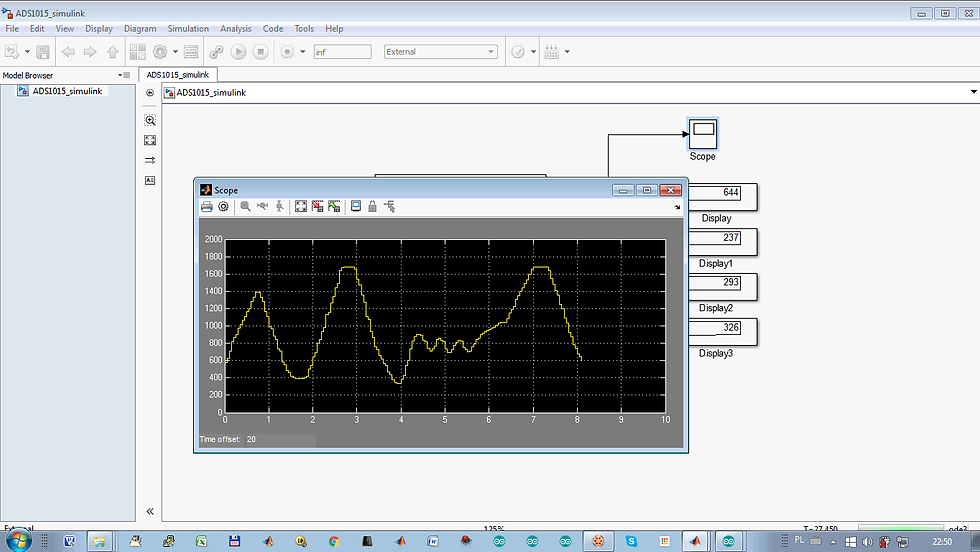Open the Edit menu
The width and height of the screenshot is (980, 552).
(37, 29)
